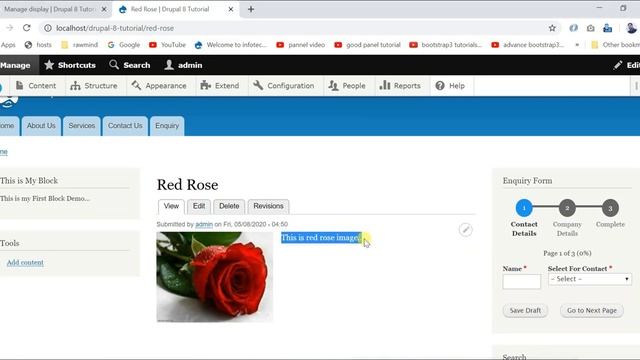The height and width of the screenshot is (360, 640).
Task: Open the hosts bookmark
Action: coord(38,45)
